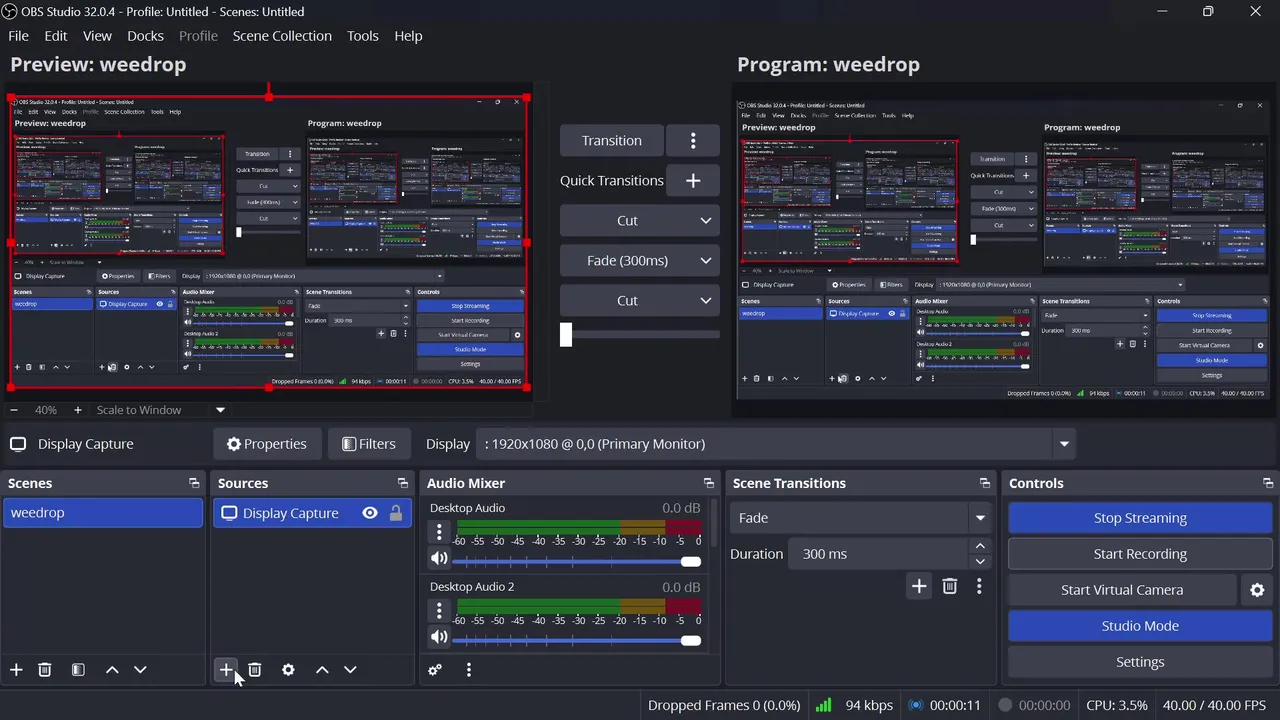Open the Scene Collection menu
The height and width of the screenshot is (720, 1280).
(x=282, y=36)
